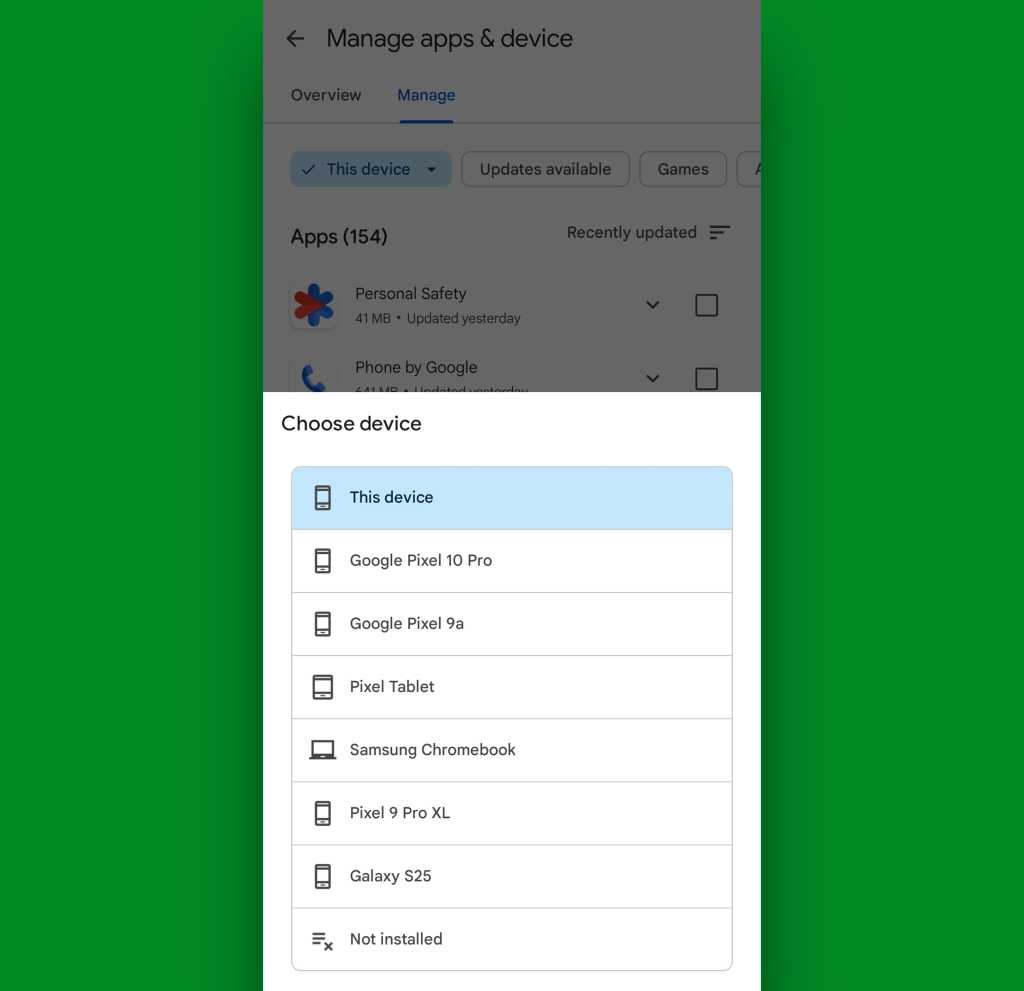Click the phone icon for Pixel 9 Pro XL
This screenshot has width=1024, height=991.
click(x=323, y=813)
